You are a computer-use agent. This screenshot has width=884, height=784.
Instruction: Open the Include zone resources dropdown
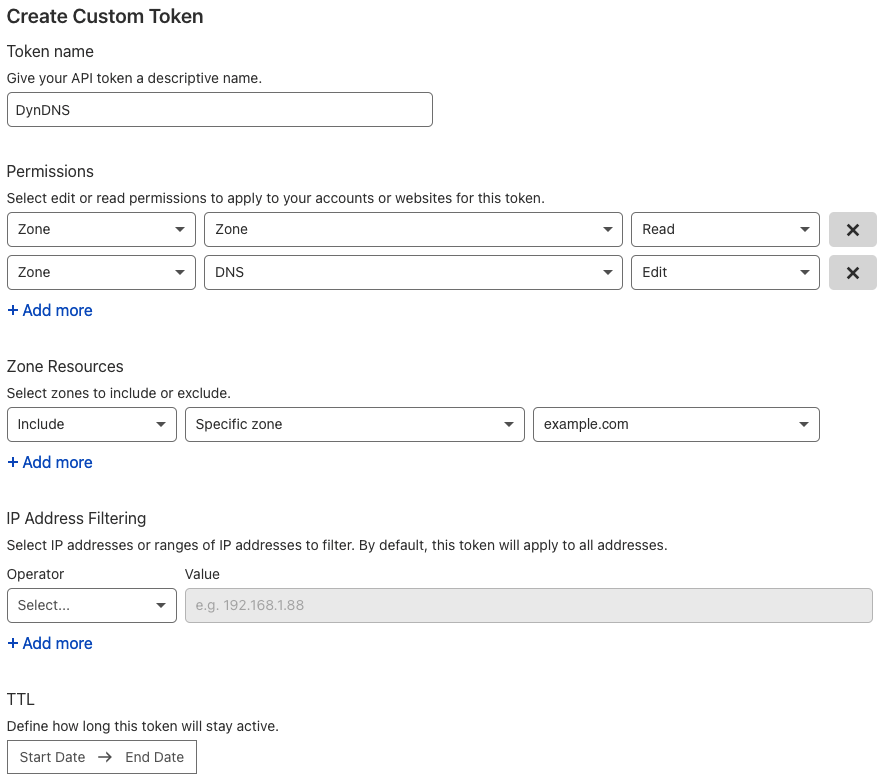[92, 424]
